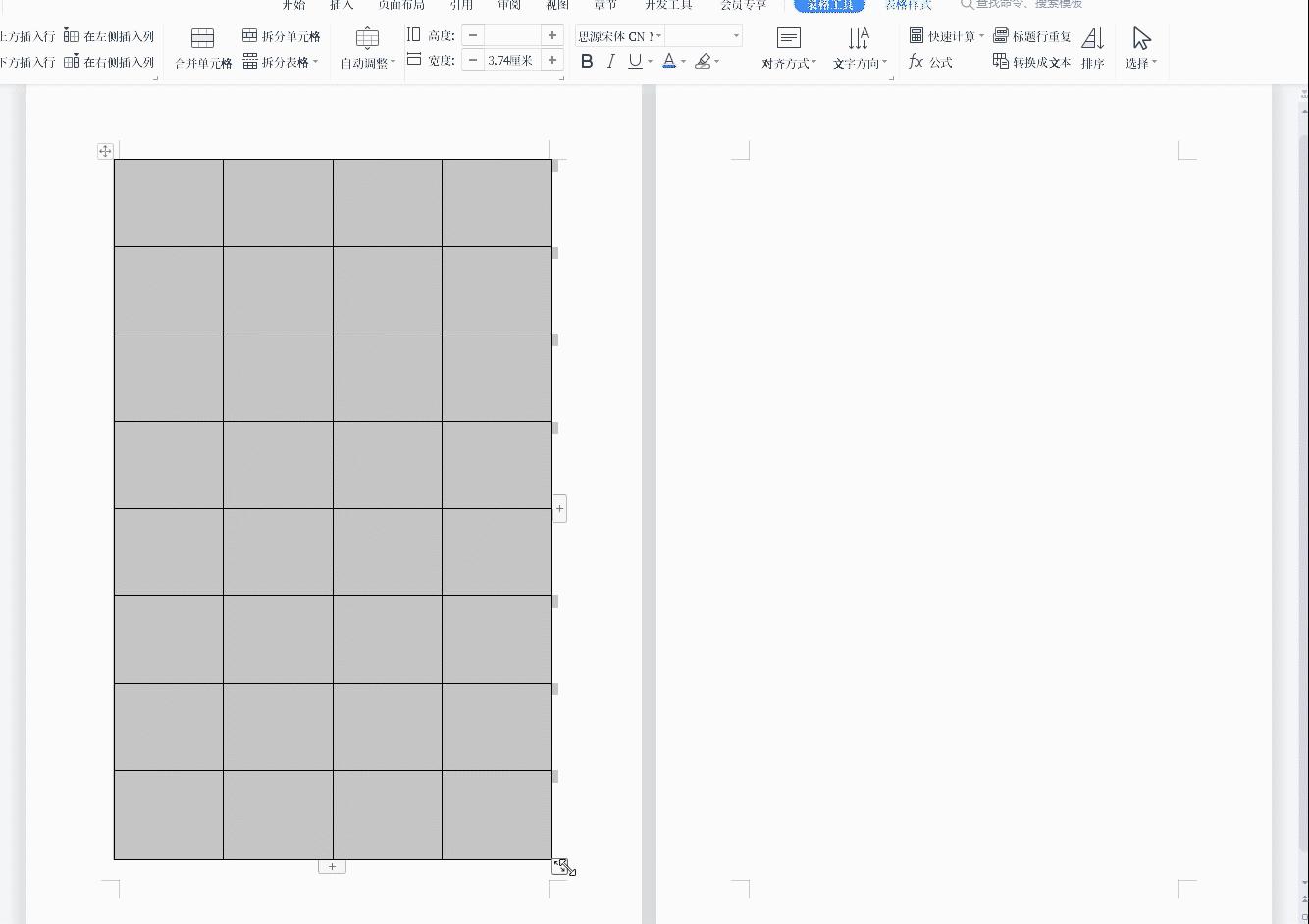Increase column width with plus stepper
Image resolution: width=1309 pixels, height=924 pixels.
[552, 61]
